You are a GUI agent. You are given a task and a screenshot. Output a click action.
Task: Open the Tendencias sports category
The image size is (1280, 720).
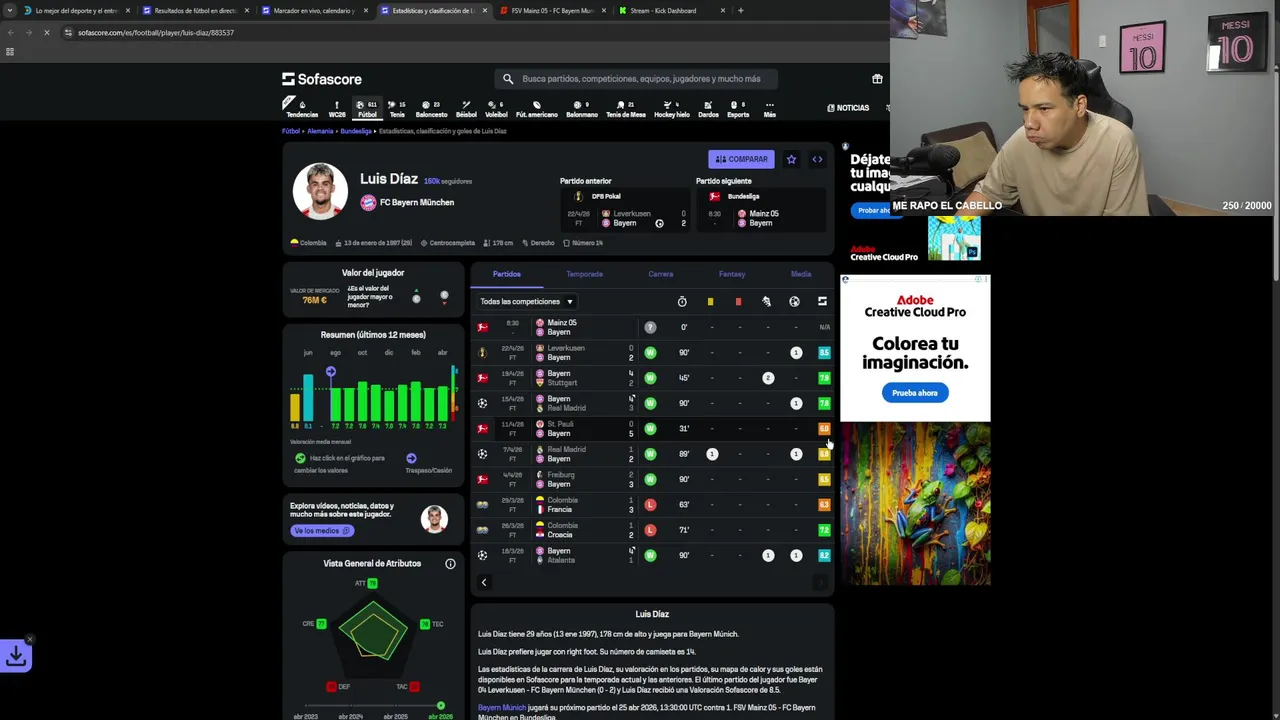pyautogui.click(x=302, y=108)
